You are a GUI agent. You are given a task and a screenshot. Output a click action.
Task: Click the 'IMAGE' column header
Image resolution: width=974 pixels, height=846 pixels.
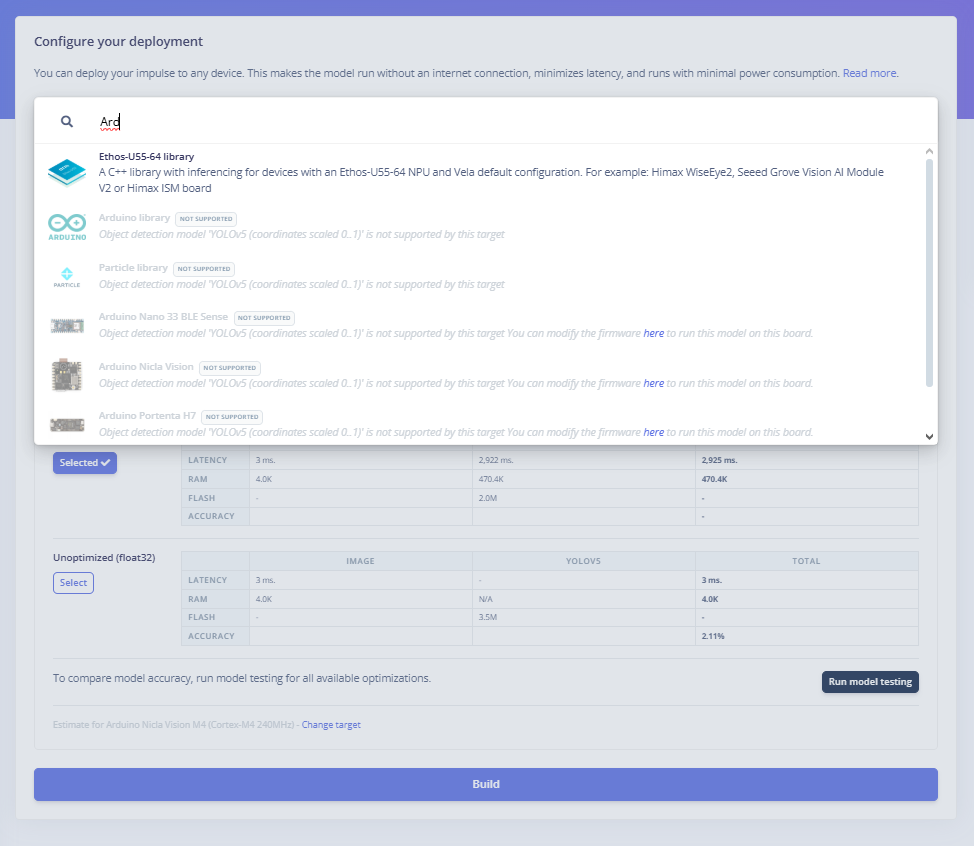360,561
